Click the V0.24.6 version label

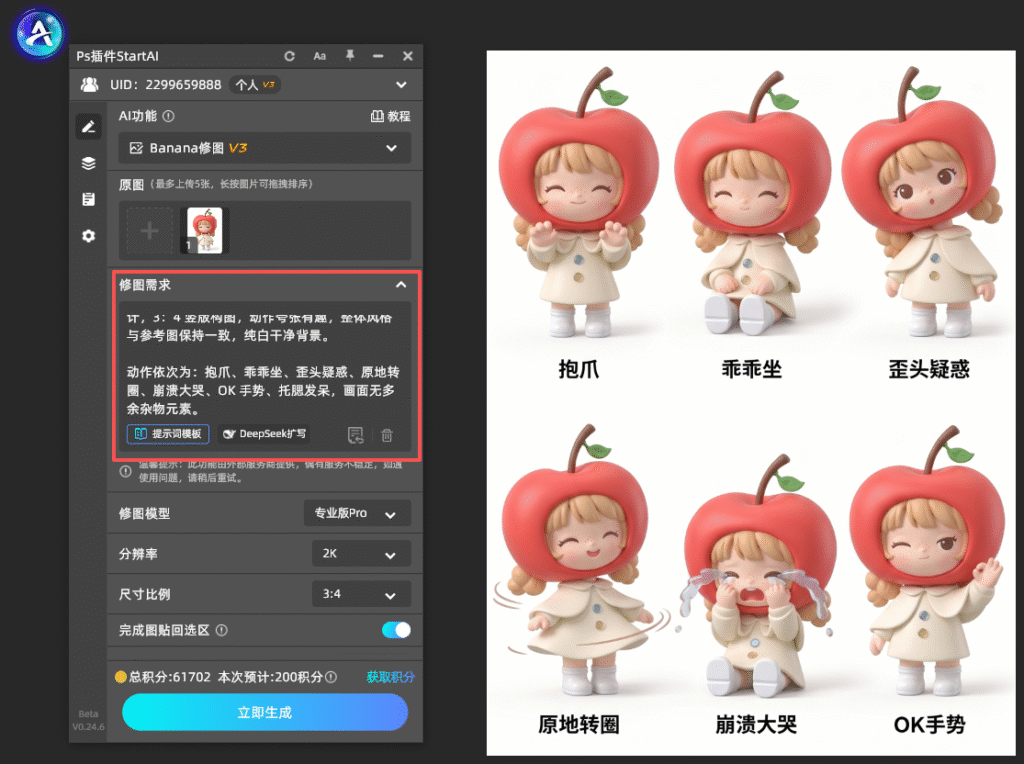(x=88, y=727)
